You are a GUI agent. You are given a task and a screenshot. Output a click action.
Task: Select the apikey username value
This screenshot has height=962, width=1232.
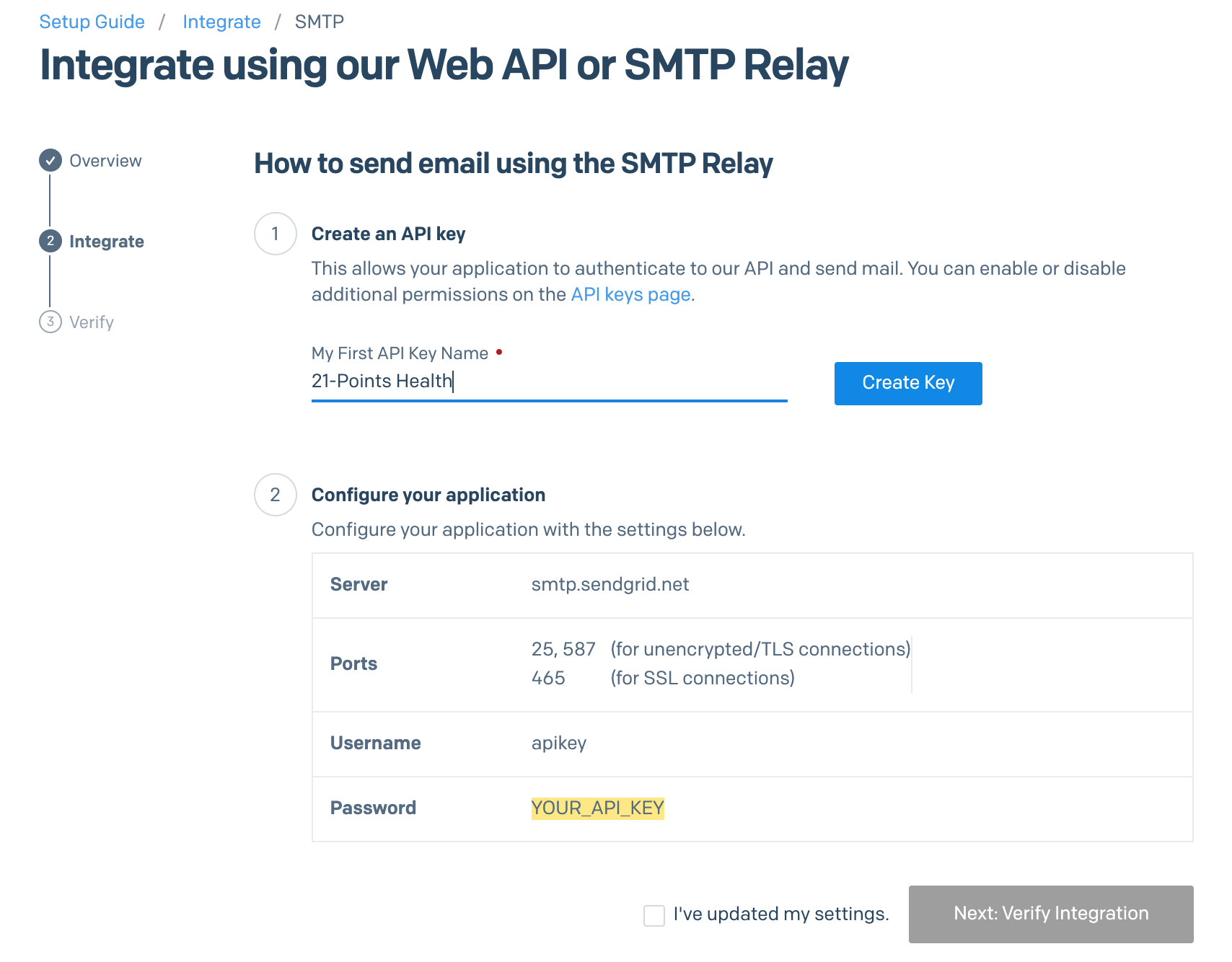tap(559, 743)
